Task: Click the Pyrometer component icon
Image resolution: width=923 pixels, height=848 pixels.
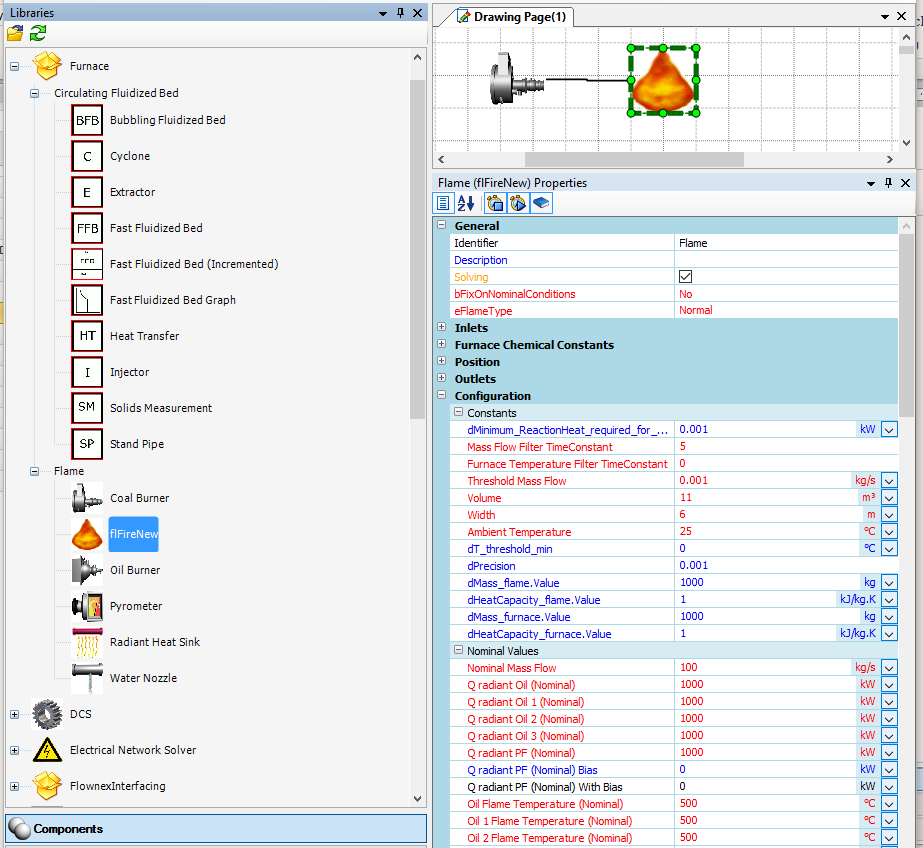Action: click(x=87, y=606)
